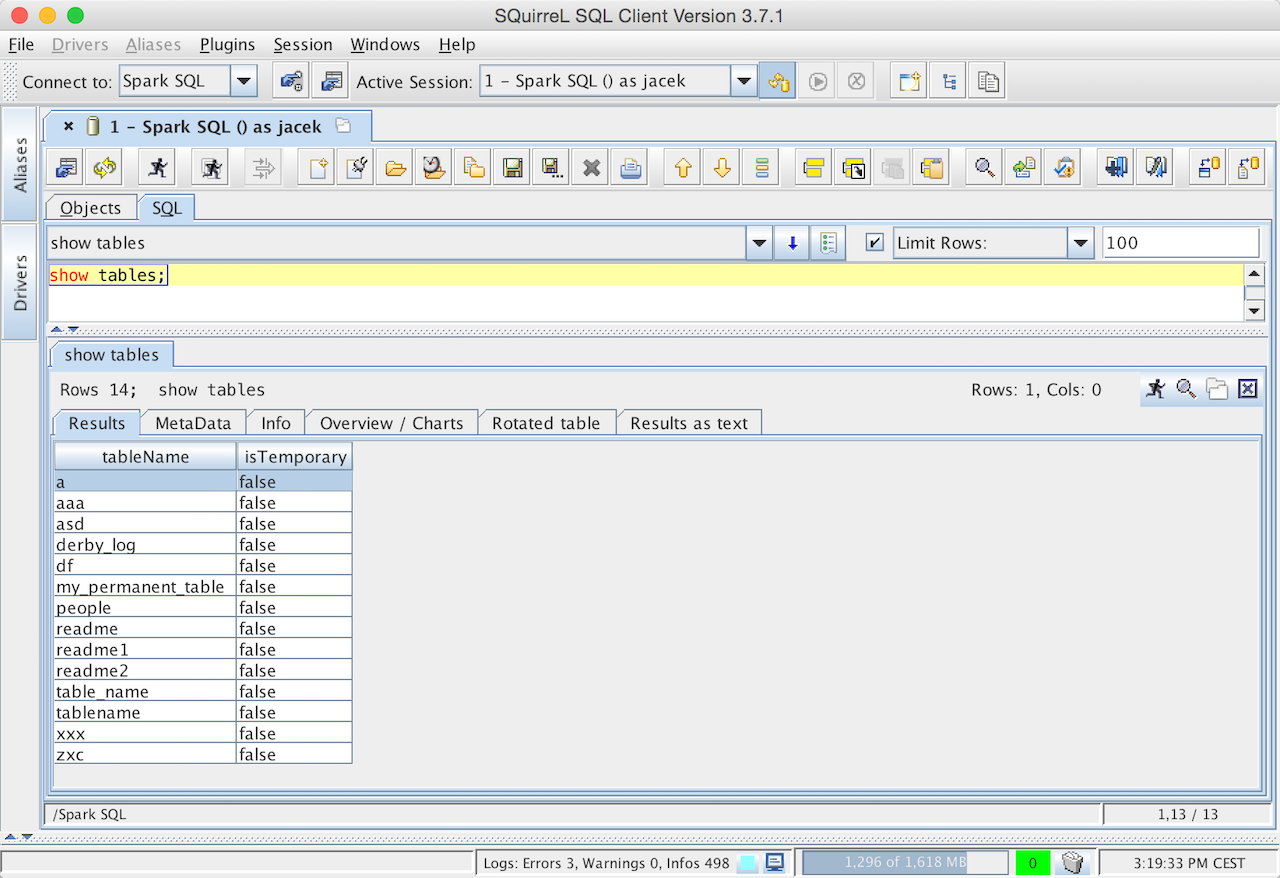The width and height of the screenshot is (1280, 878).
Task: Click the yellow up arrow icon
Action: (x=683, y=168)
